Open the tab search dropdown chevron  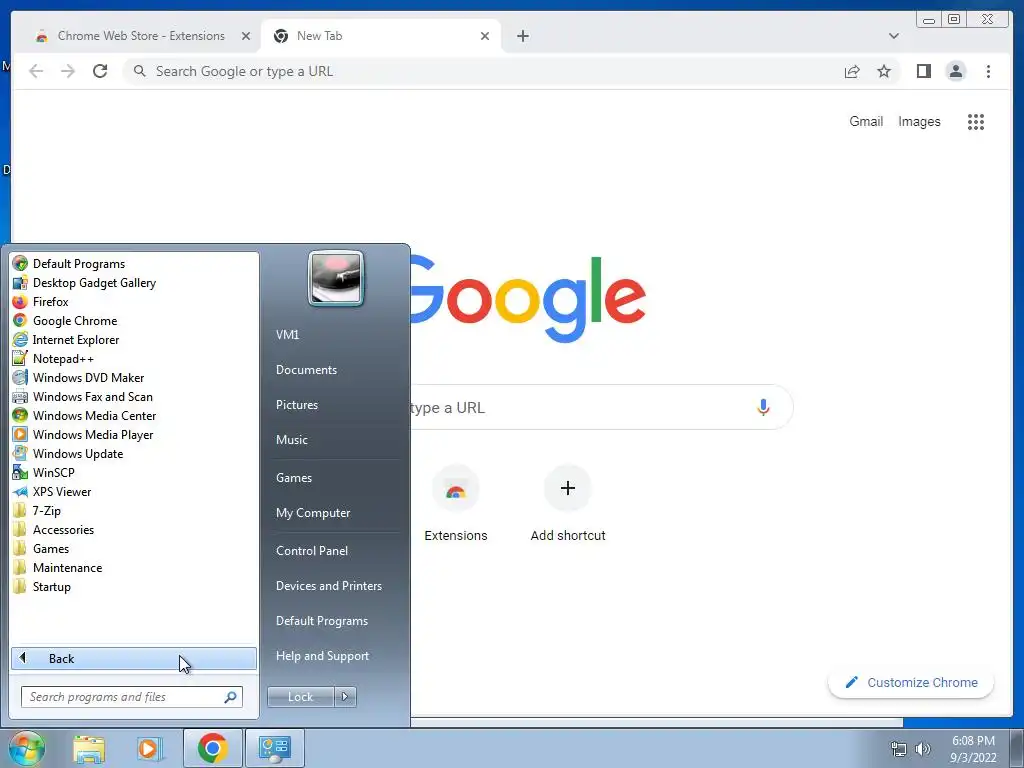tap(893, 36)
